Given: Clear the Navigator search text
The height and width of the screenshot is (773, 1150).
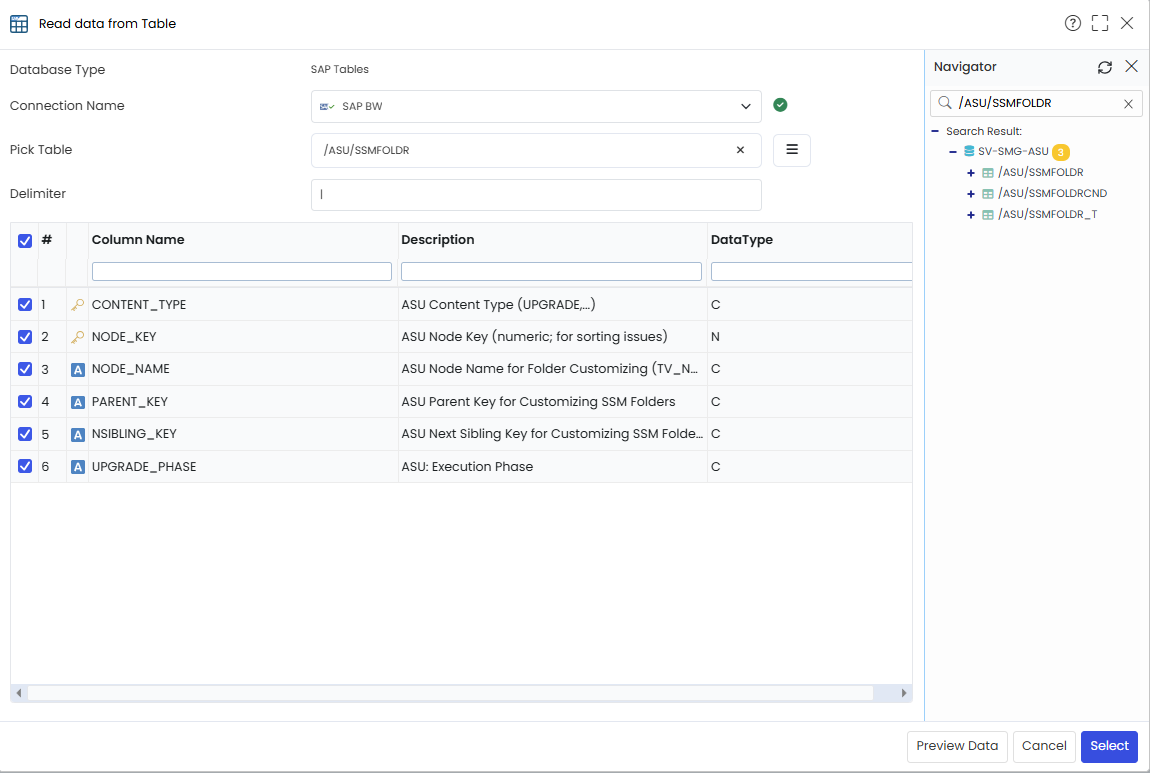Looking at the screenshot, I should tap(1128, 104).
